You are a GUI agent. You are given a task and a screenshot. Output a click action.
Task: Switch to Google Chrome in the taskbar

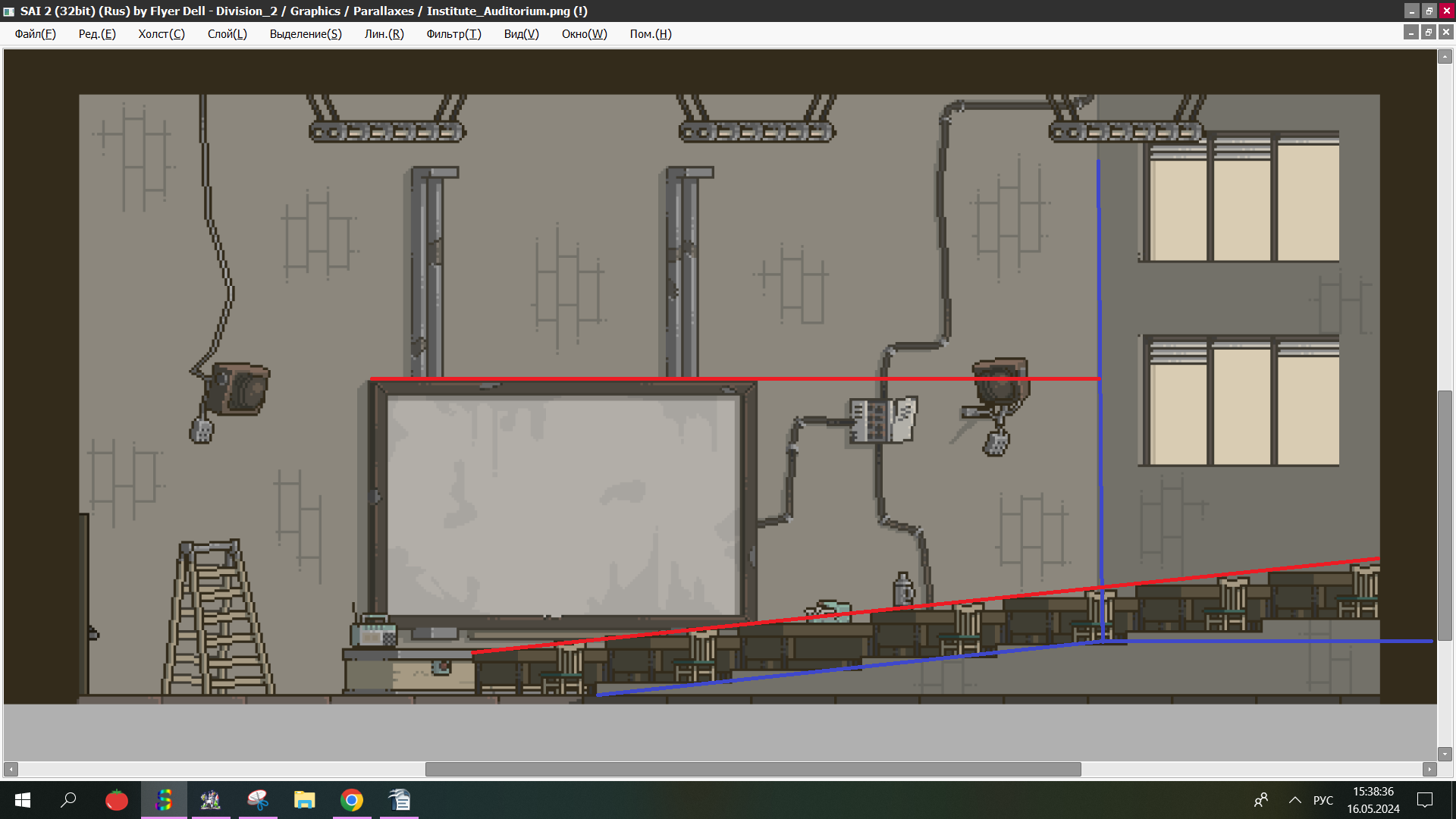[352, 800]
